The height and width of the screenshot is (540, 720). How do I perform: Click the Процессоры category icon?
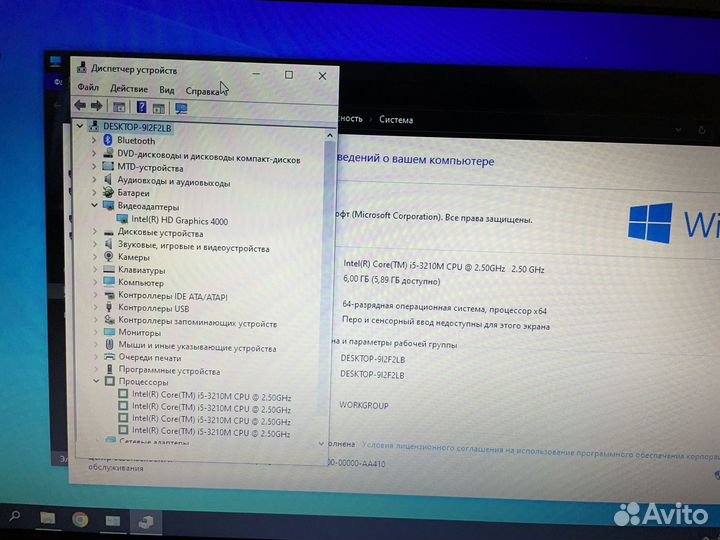(x=110, y=381)
